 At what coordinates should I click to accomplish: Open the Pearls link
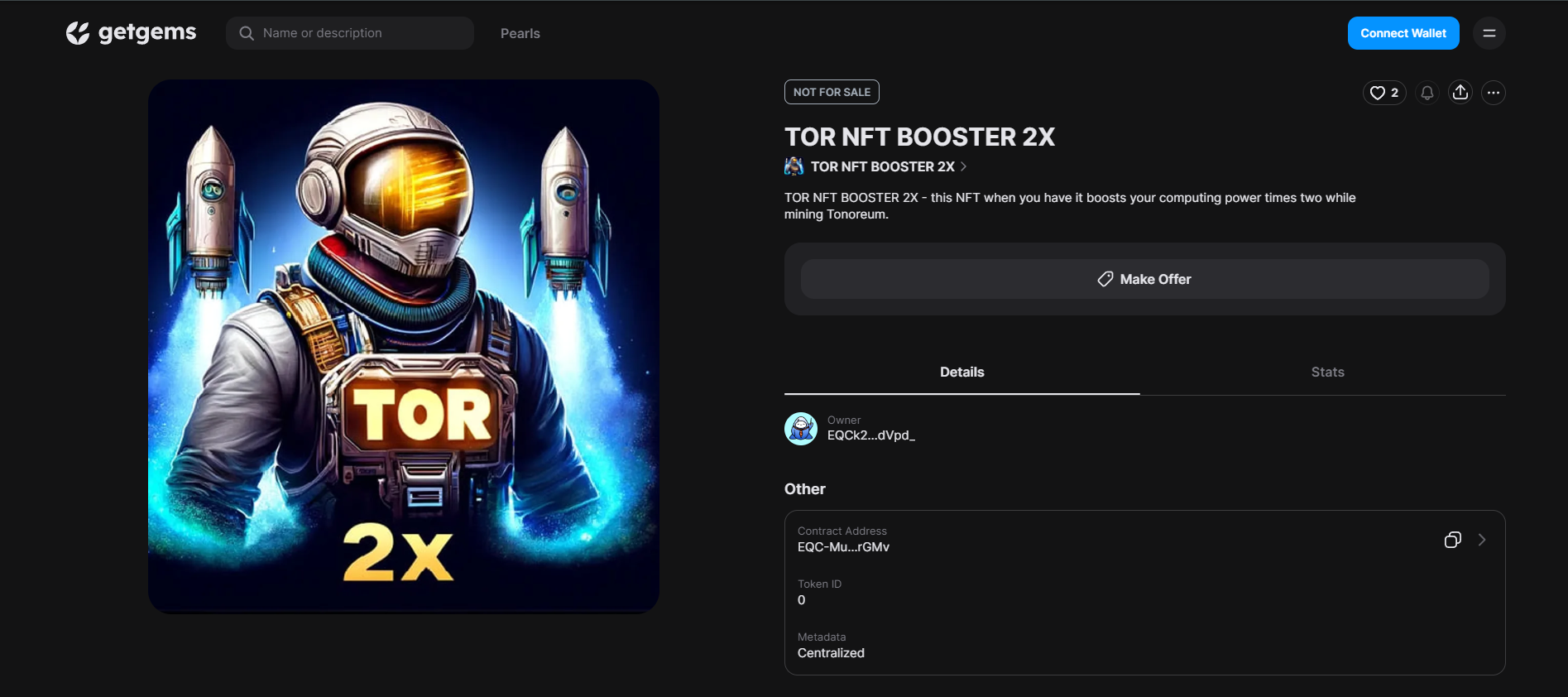pyautogui.click(x=520, y=33)
